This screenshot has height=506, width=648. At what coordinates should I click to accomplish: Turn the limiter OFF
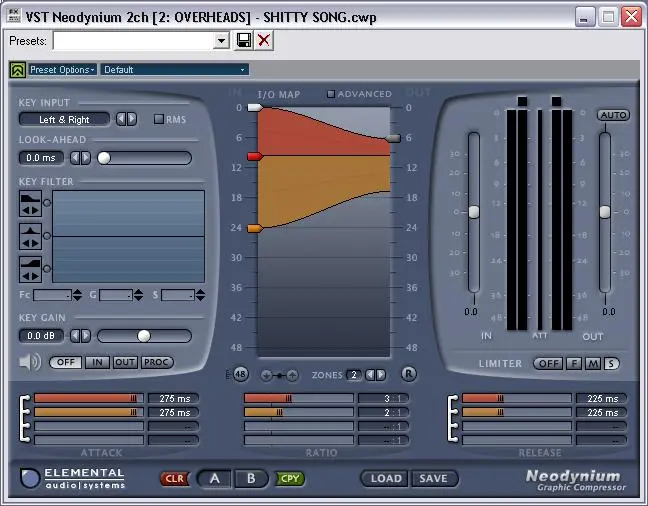pos(548,363)
